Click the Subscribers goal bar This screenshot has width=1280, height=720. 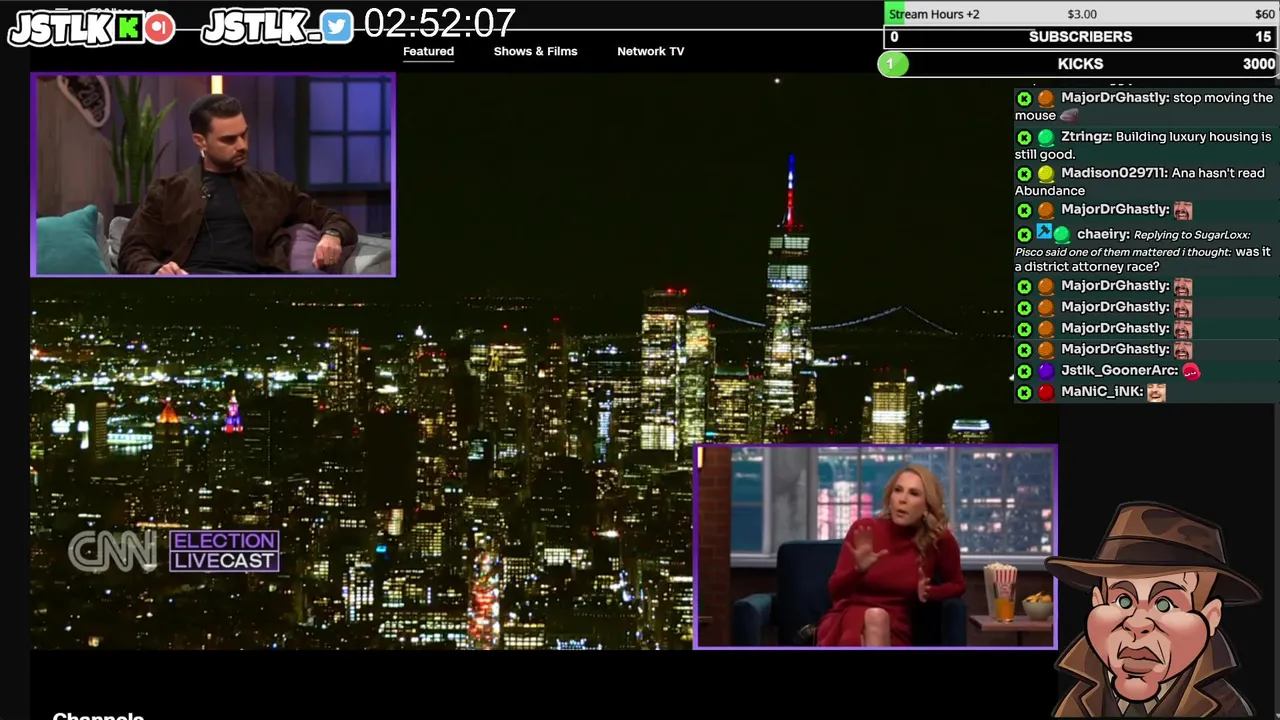1080,37
